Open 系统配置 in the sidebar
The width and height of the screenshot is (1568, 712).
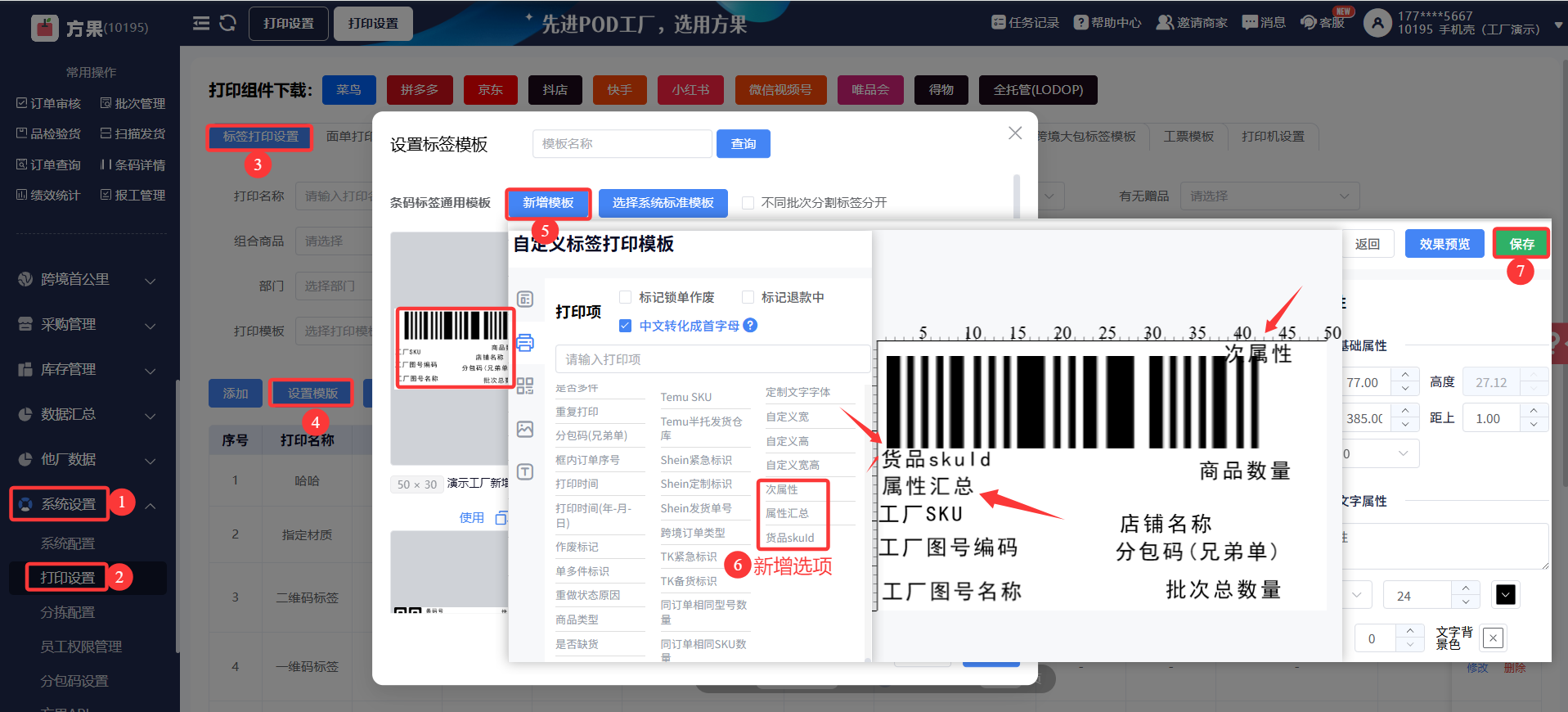tap(68, 543)
